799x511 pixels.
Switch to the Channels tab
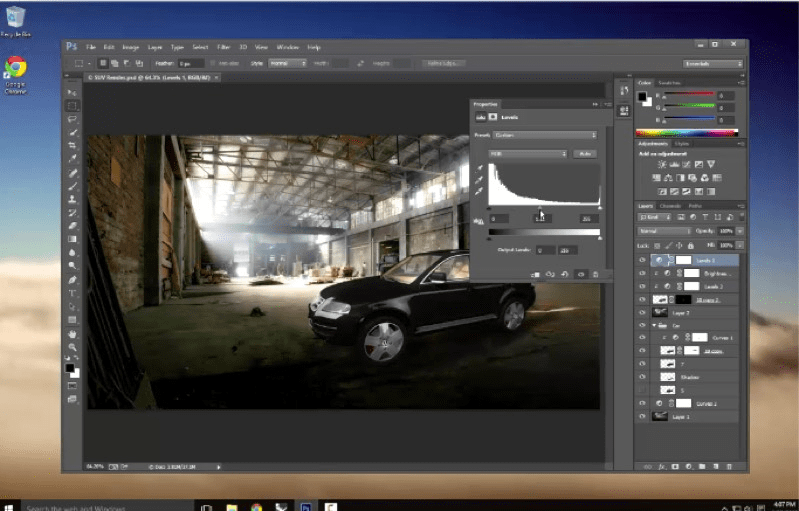[x=670, y=206]
